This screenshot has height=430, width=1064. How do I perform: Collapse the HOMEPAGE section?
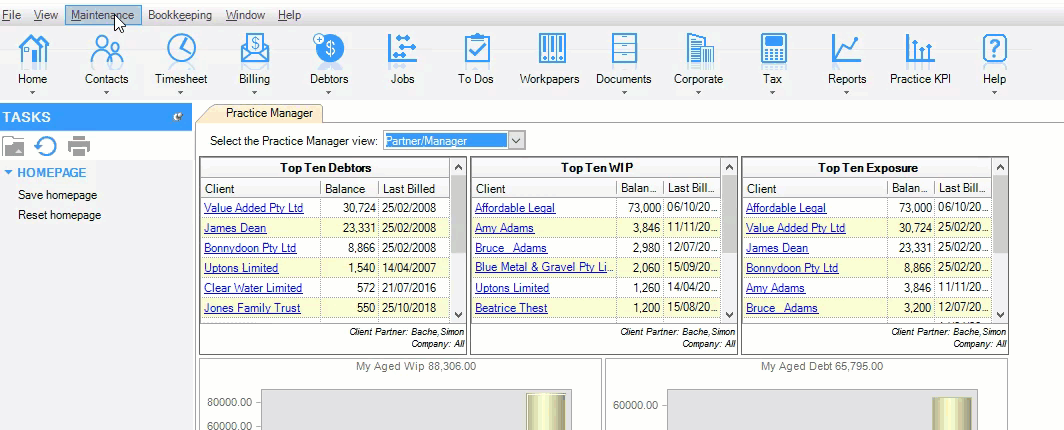coord(9,173)
